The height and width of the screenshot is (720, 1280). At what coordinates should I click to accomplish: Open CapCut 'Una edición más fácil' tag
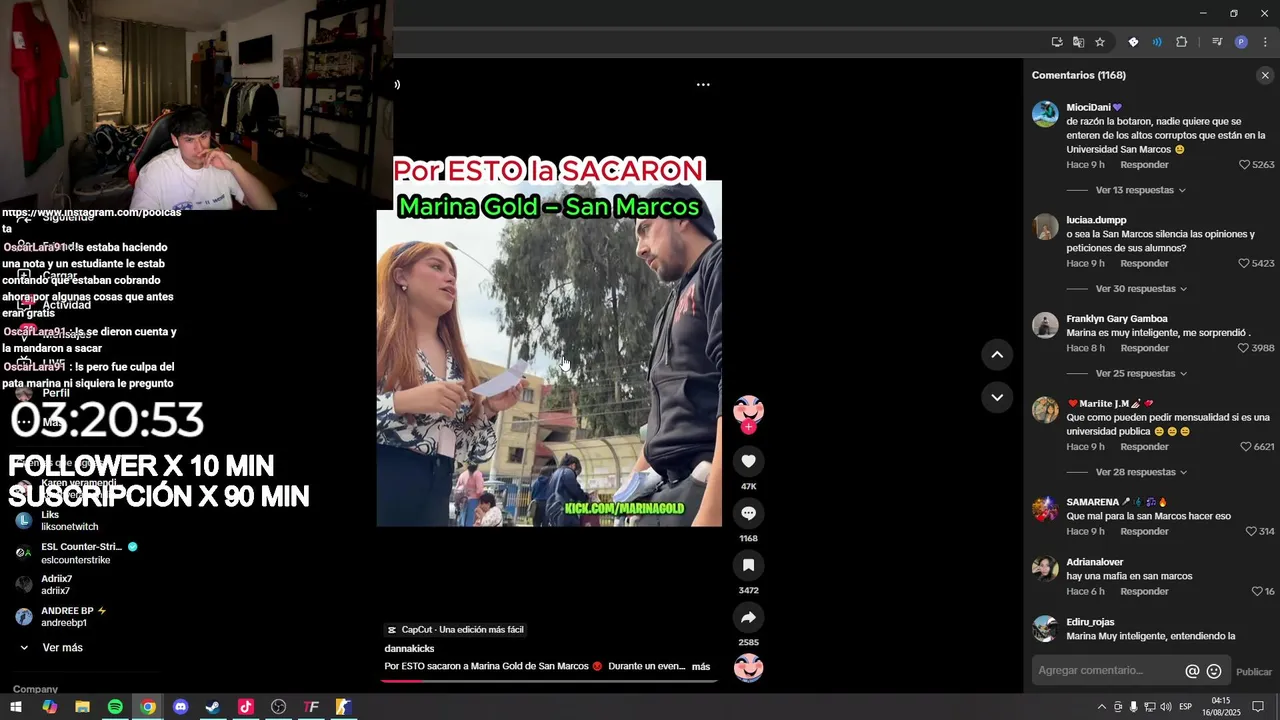(455, 630)
